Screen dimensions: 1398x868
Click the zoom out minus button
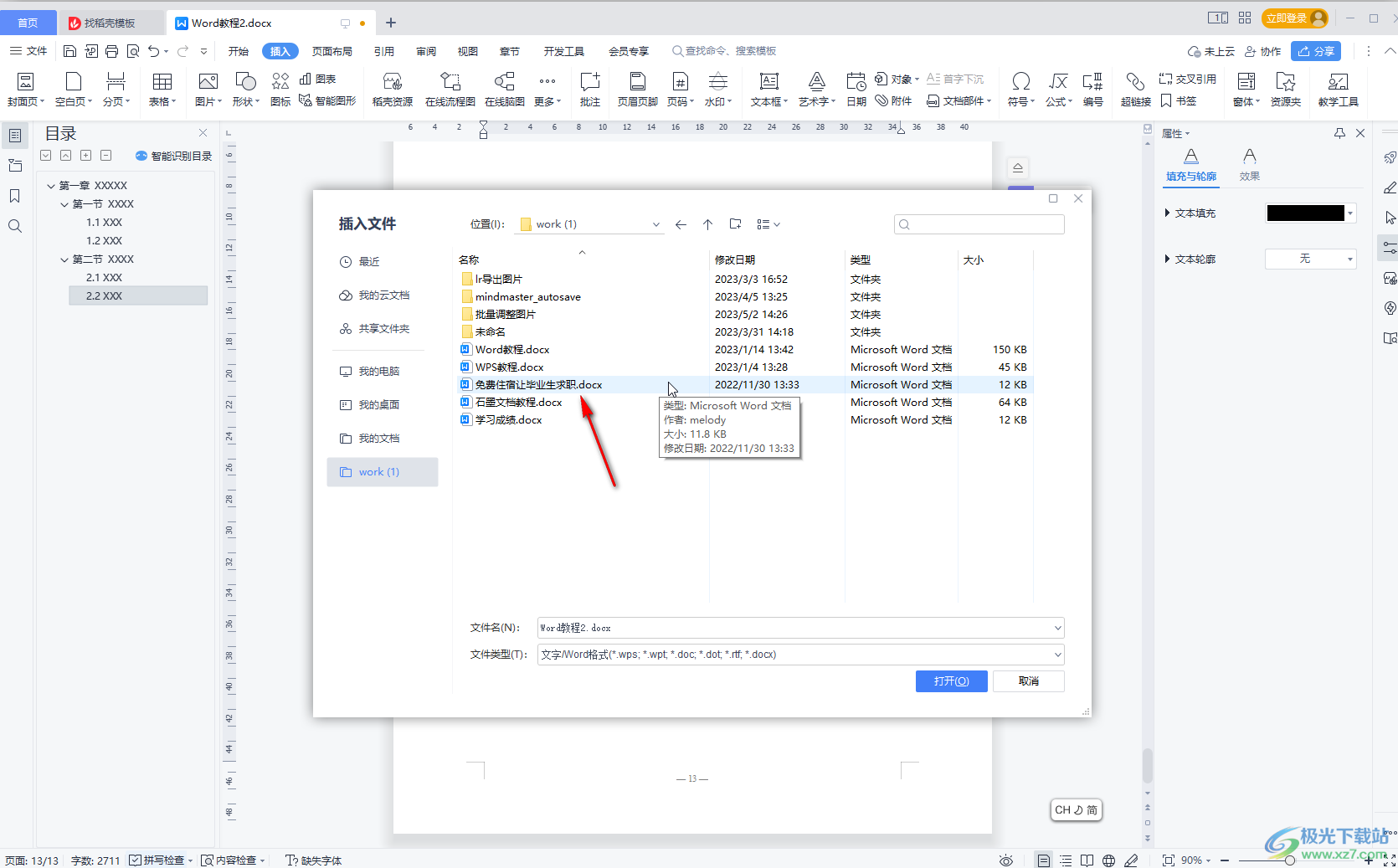pyautogui.click(x=1225, y=860)
